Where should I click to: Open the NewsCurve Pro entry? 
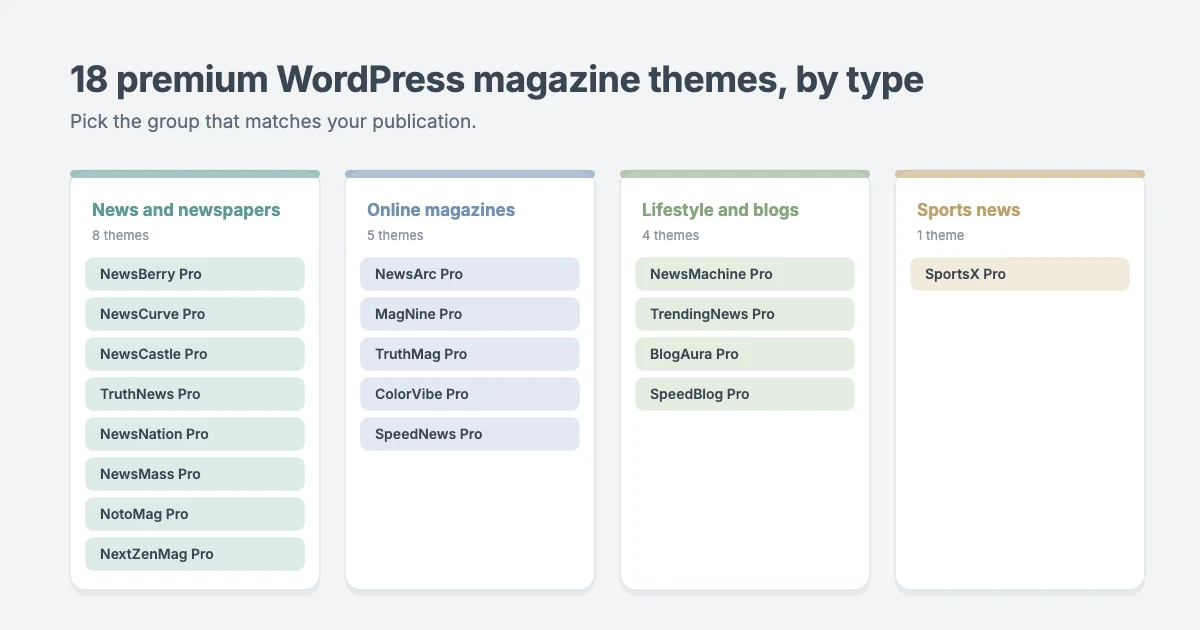195,314
